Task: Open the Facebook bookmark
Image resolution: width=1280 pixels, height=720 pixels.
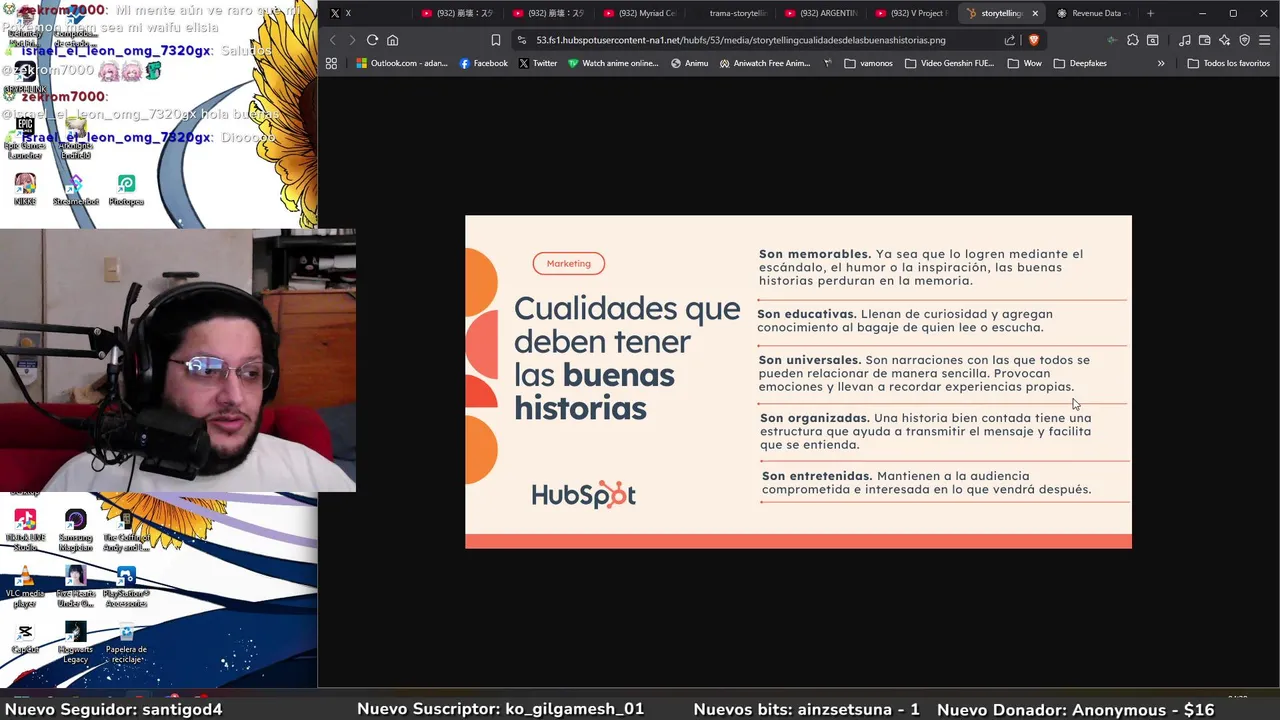Action: tap(483, 63)
